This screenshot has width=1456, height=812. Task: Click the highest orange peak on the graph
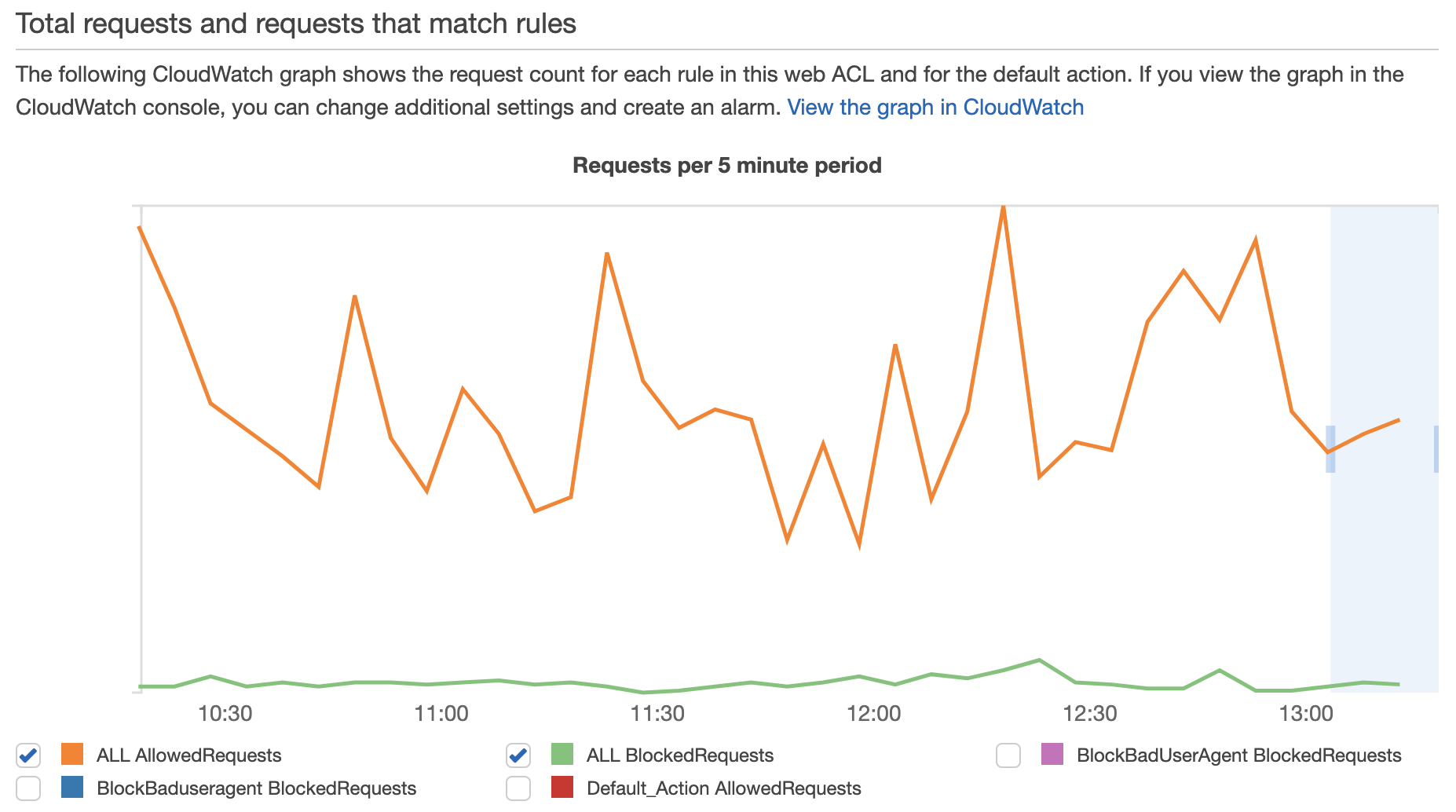(x=1003, y=208)
